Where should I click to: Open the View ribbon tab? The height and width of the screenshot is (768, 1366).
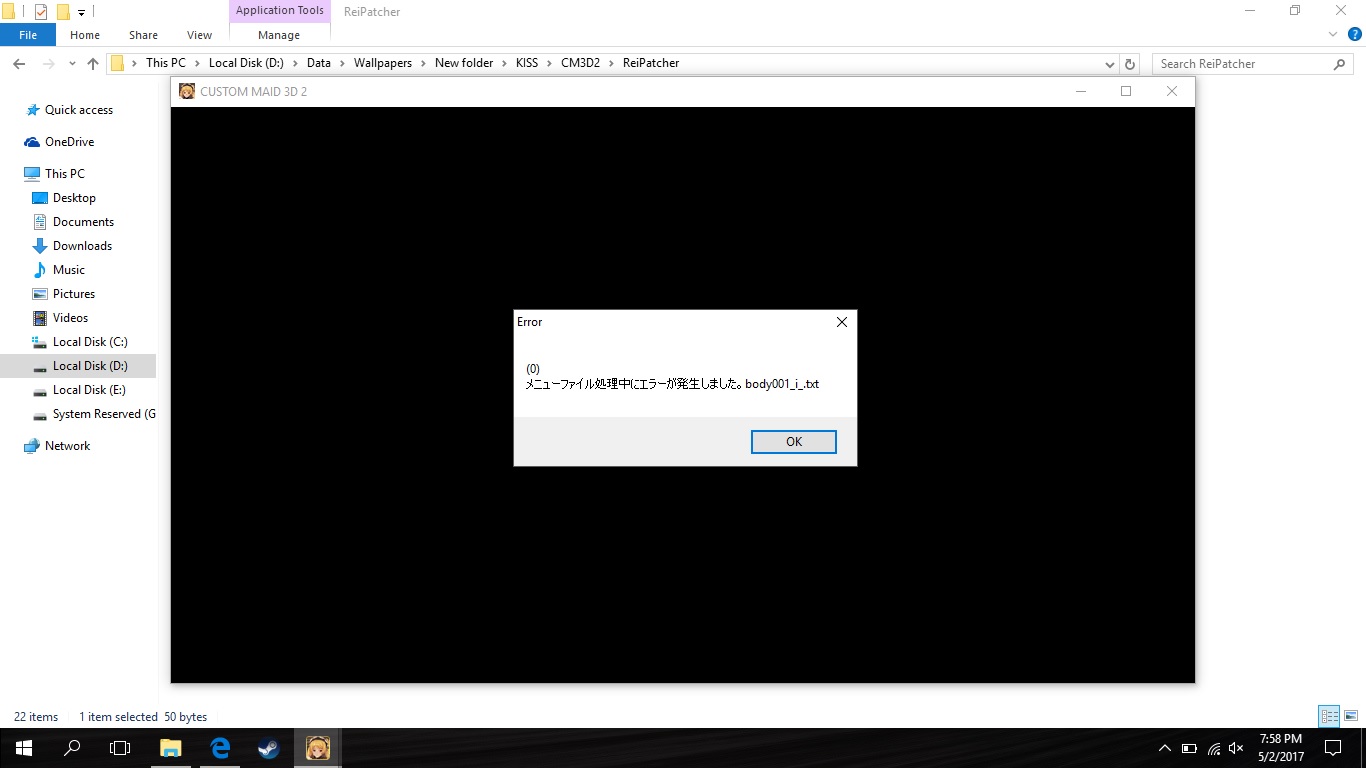(199, 35)
